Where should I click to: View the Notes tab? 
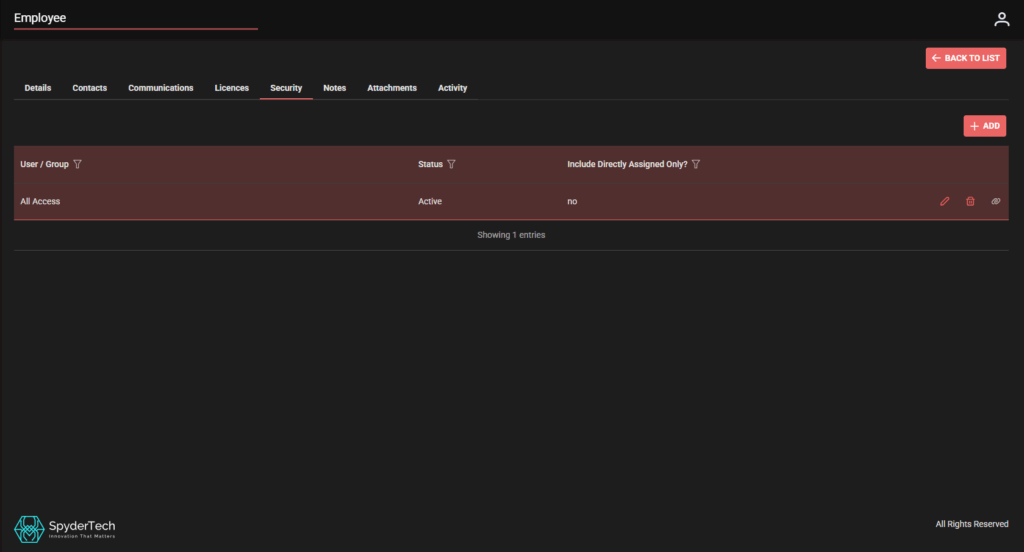[x=335, y=88]
